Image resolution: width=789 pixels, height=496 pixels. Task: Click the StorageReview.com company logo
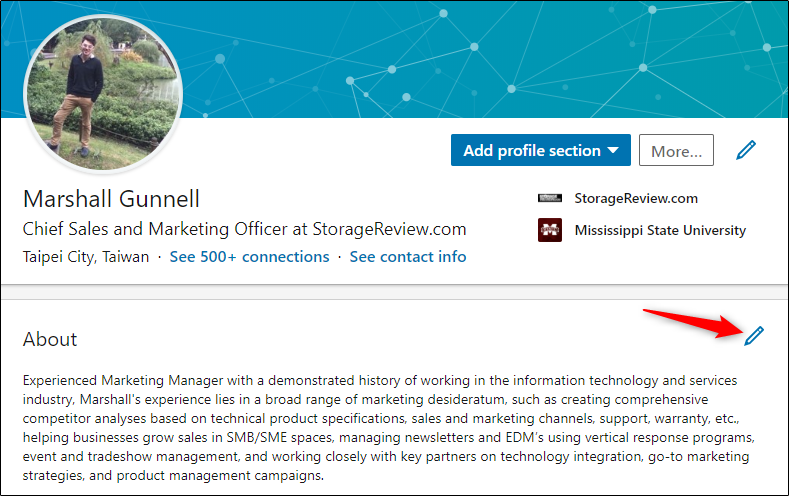point(549,198)
